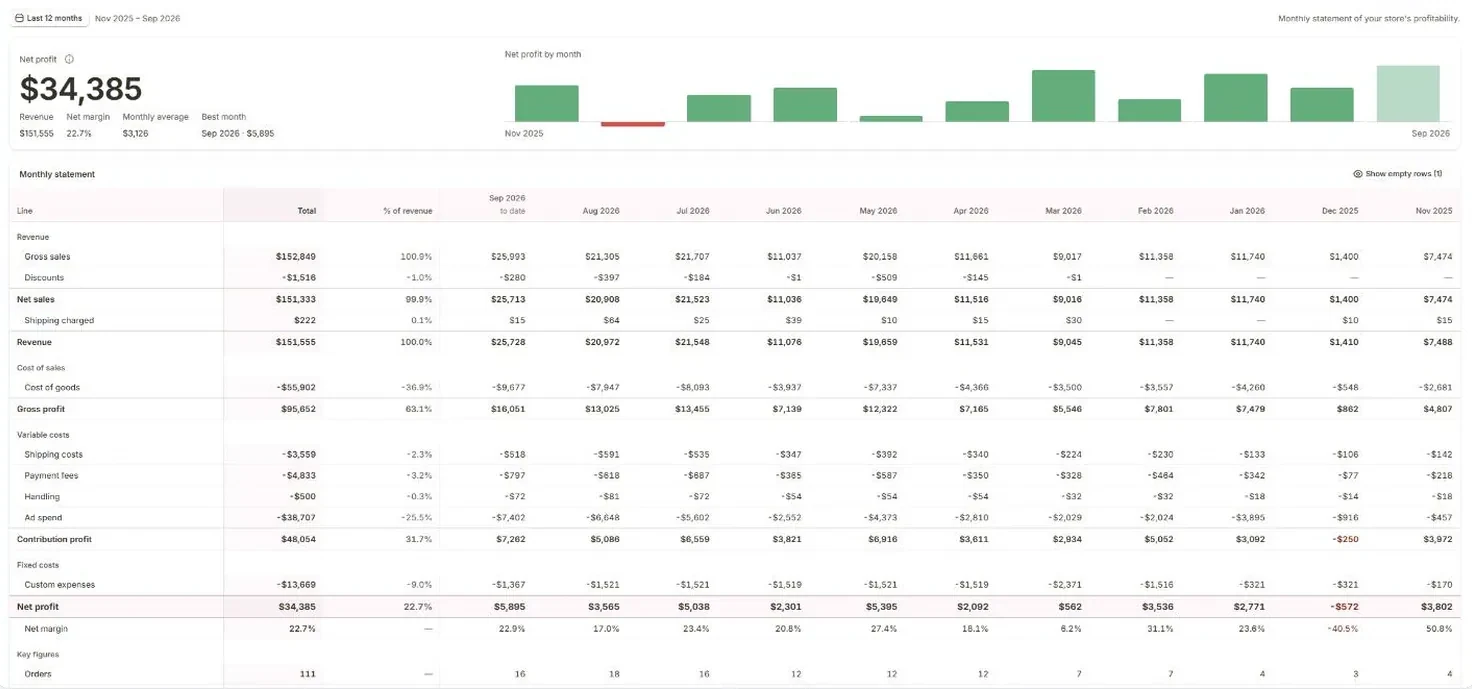The height and width of the screenshot is (689, 1472).
Task: Open the Last 12 months date range picker
Action: [49, 18]
